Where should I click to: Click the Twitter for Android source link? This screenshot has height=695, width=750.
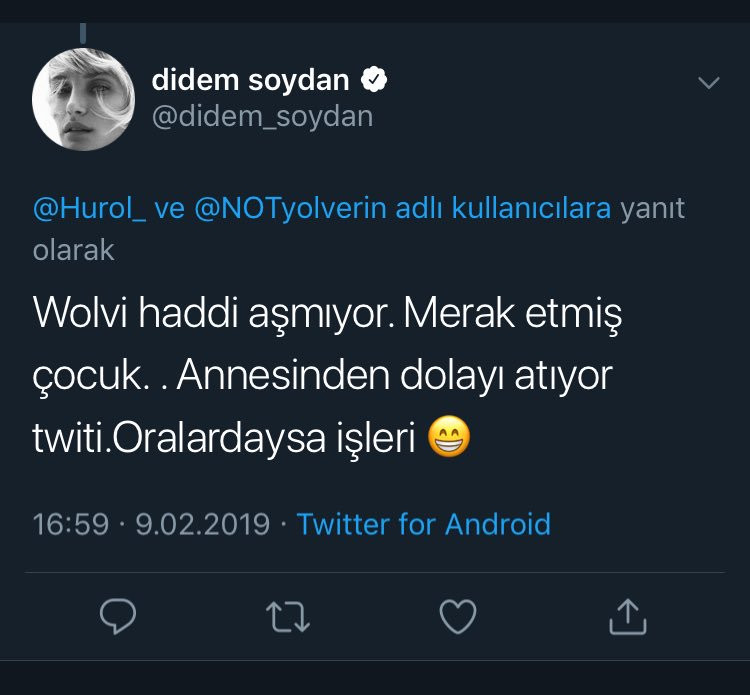[x=424, y=524]
